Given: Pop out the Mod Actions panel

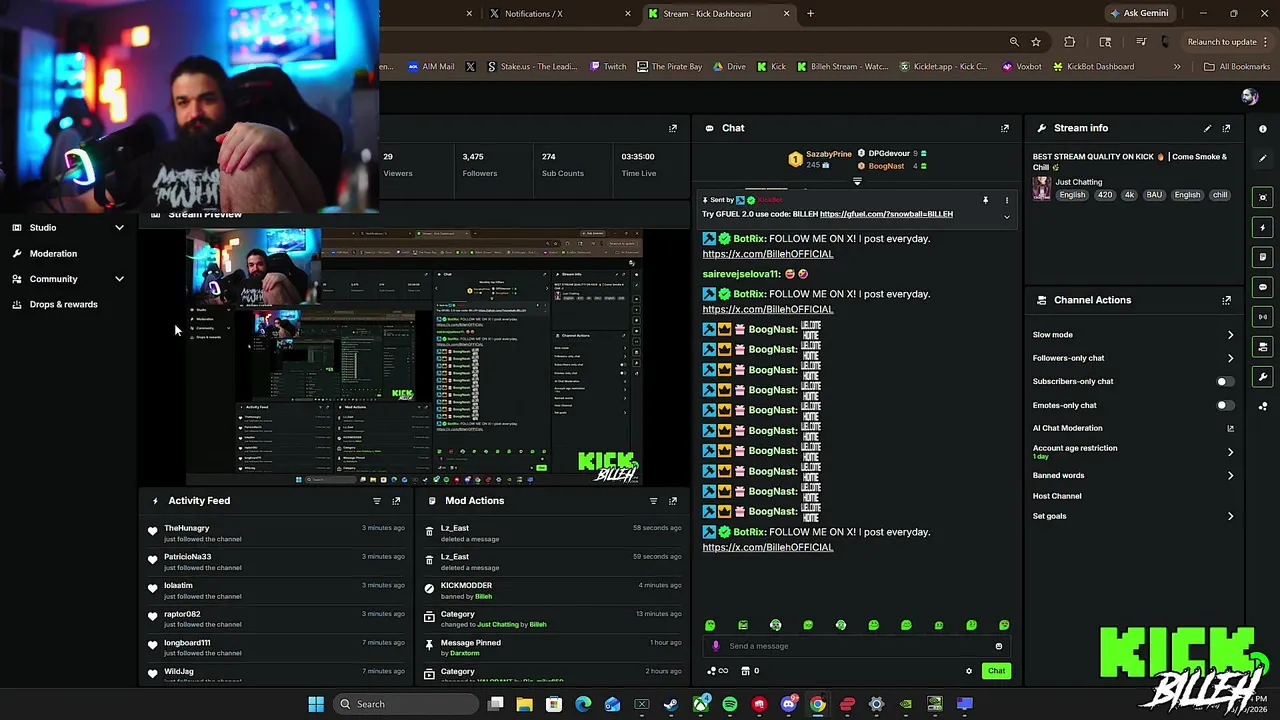Looking at the screenshot, I should (672, 501).
